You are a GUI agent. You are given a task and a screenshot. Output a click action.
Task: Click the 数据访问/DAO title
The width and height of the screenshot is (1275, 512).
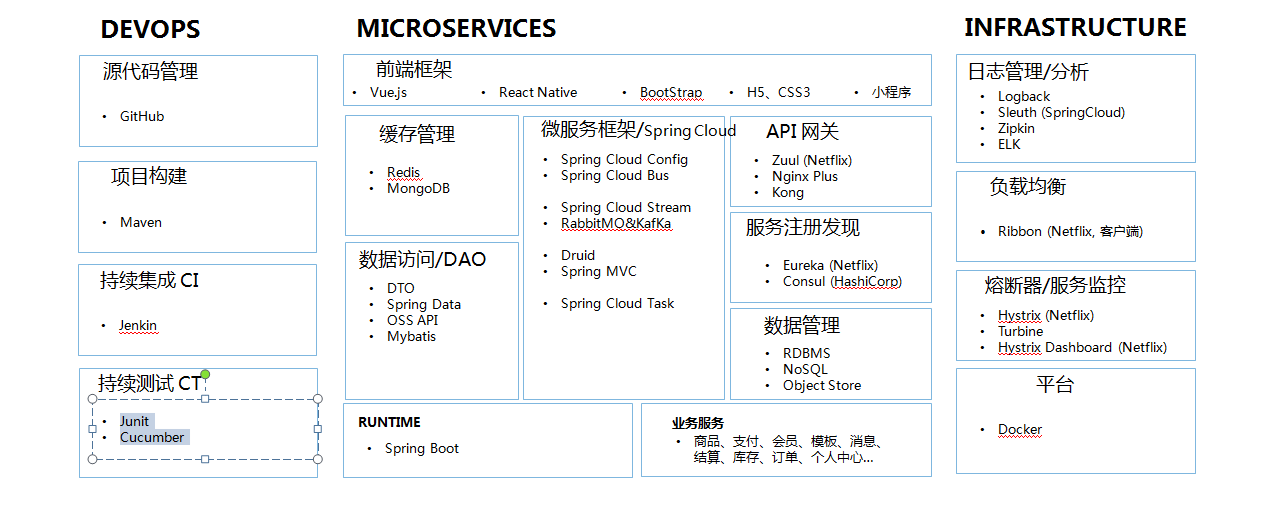[422, 260]
